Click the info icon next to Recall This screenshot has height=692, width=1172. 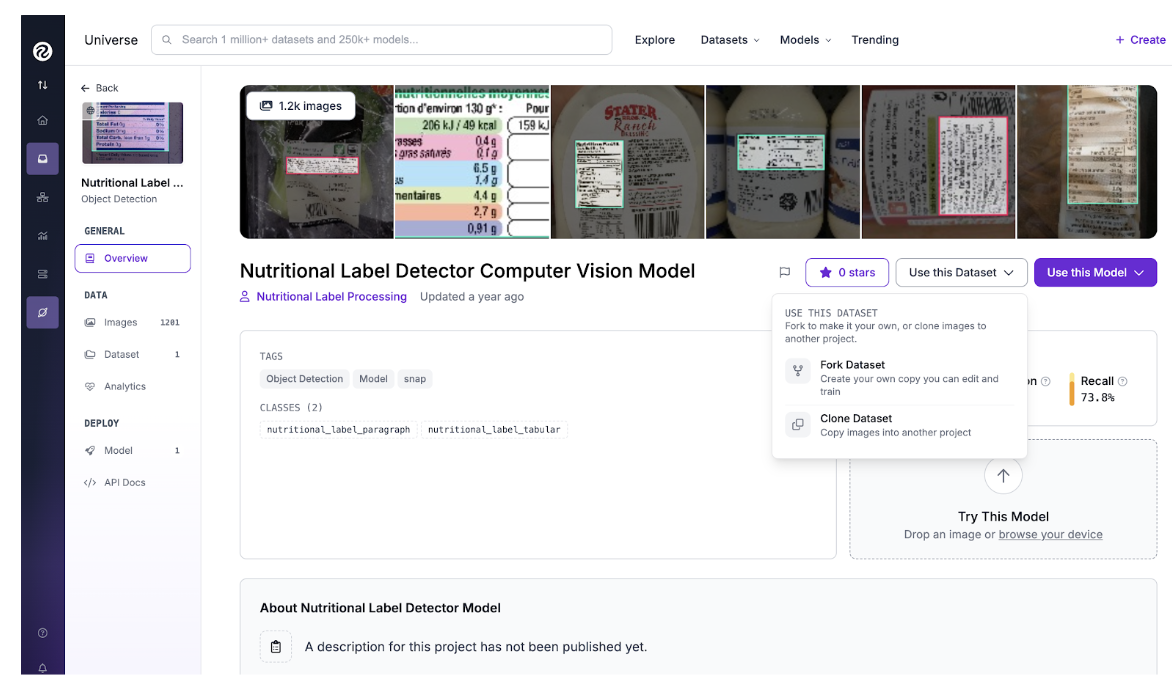point(1122,381)
